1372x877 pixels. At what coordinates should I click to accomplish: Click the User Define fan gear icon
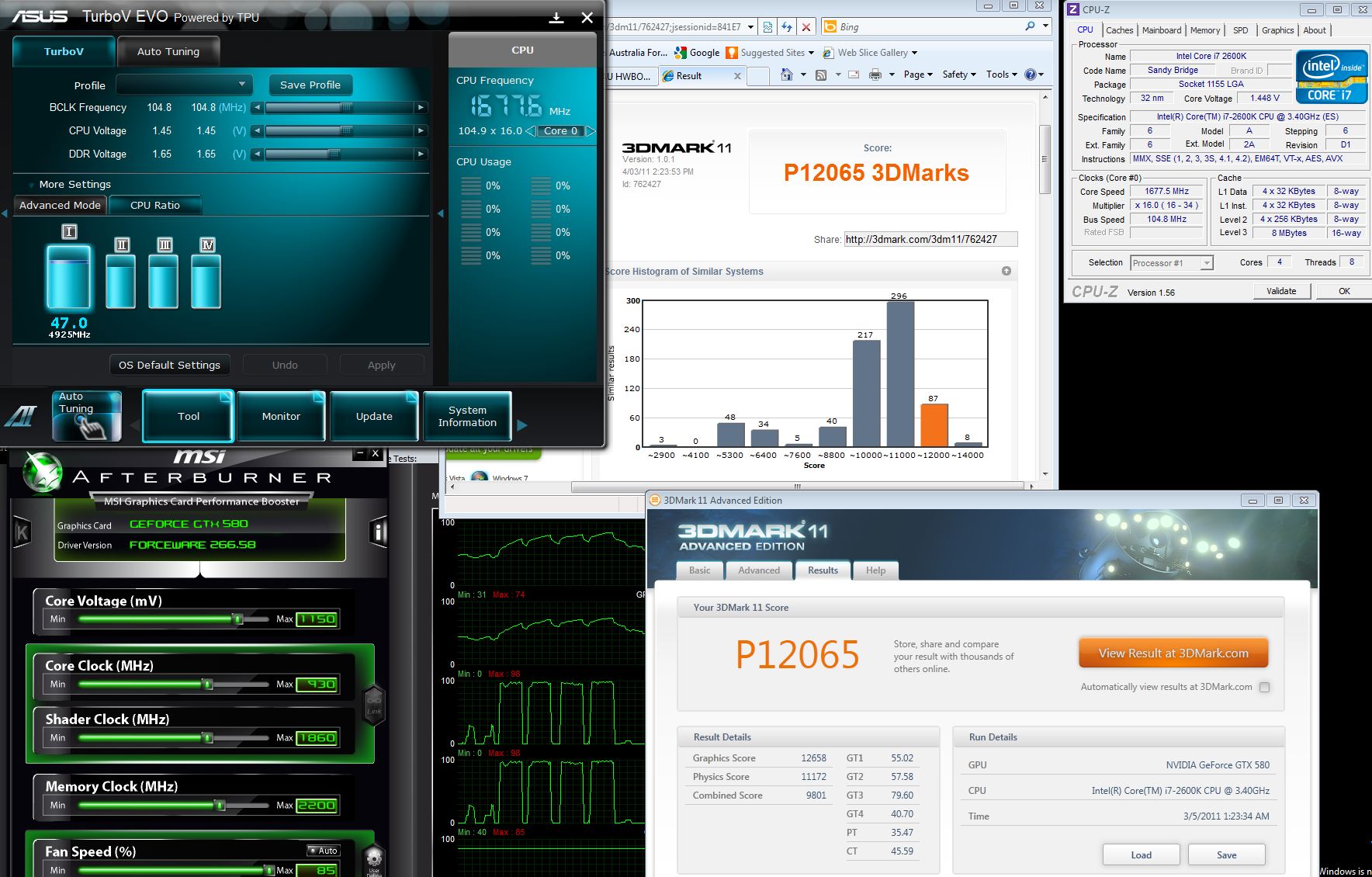click(374, 860)
